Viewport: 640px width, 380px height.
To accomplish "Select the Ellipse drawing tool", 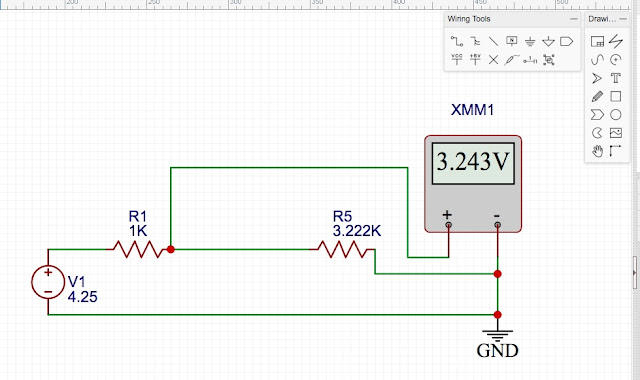I will pos(616,115).
